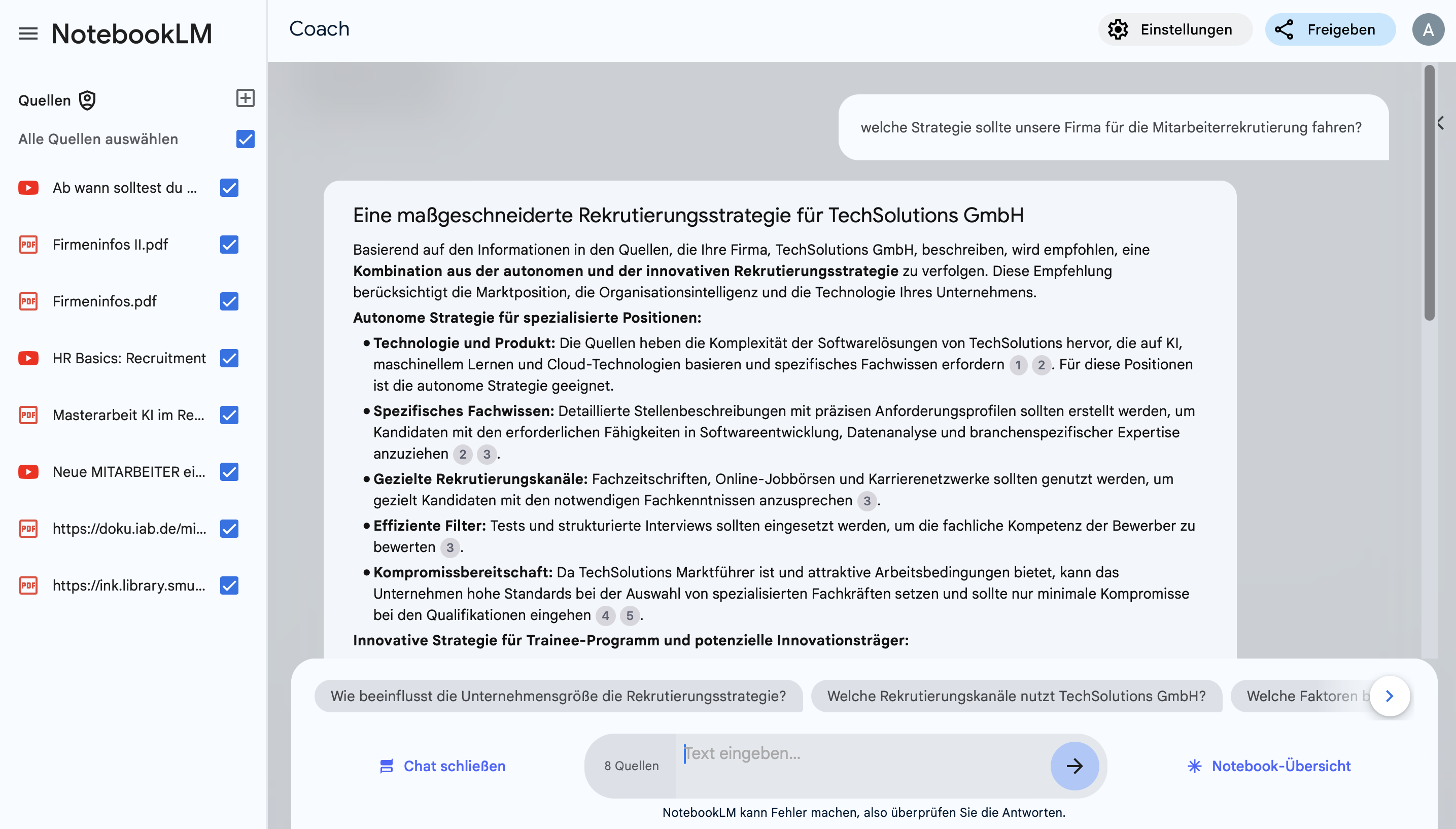Open citation 2 in Technologie und Produkt bullet

click(x=1041, y=365)
